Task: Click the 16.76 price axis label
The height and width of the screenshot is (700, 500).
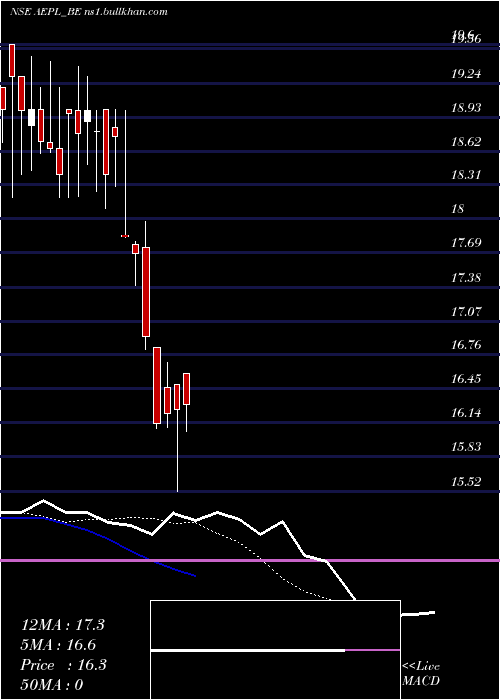Action: coord(466,345)
